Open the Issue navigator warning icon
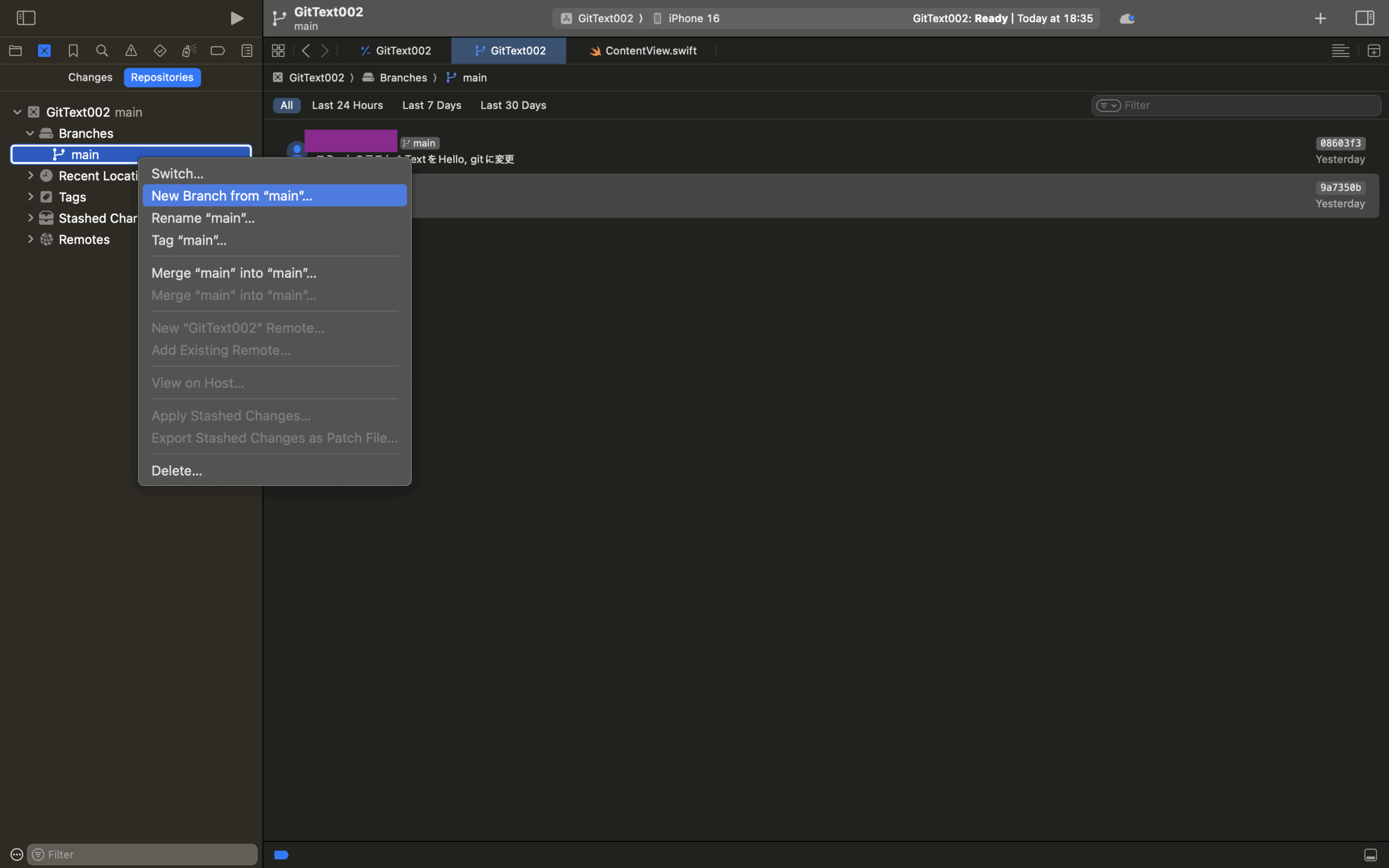 [131, 50]
